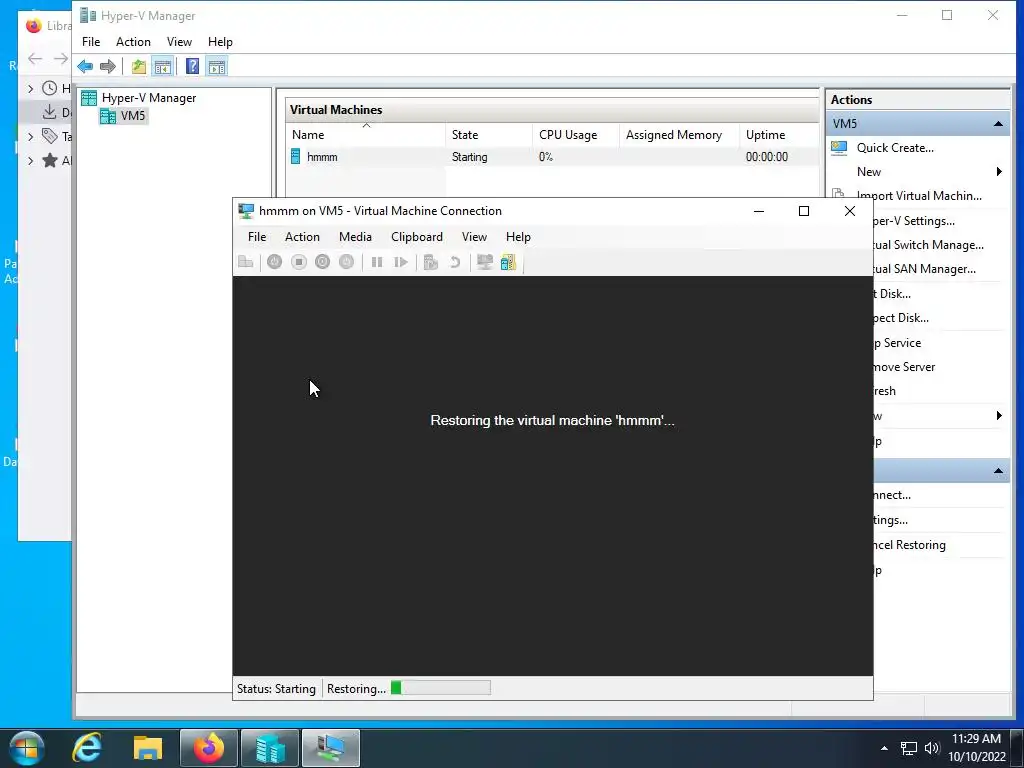Click colored rightmost icon in VM Connection toolbar
The height and width of the screenshot is (768, 1024).
508,262
